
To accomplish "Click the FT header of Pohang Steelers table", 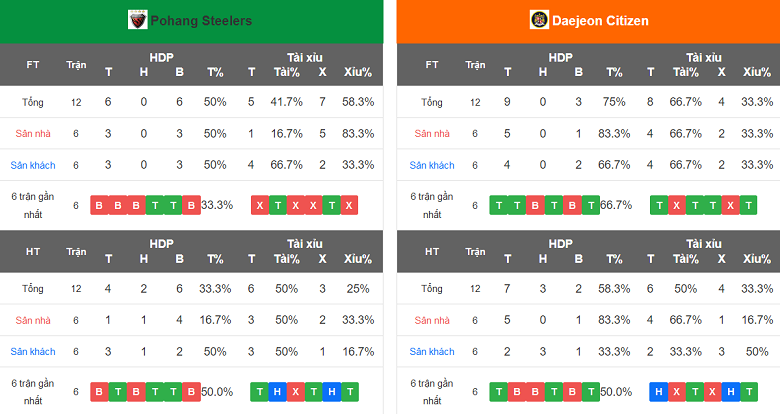I will pyautogui.click(x=33, y=65).
